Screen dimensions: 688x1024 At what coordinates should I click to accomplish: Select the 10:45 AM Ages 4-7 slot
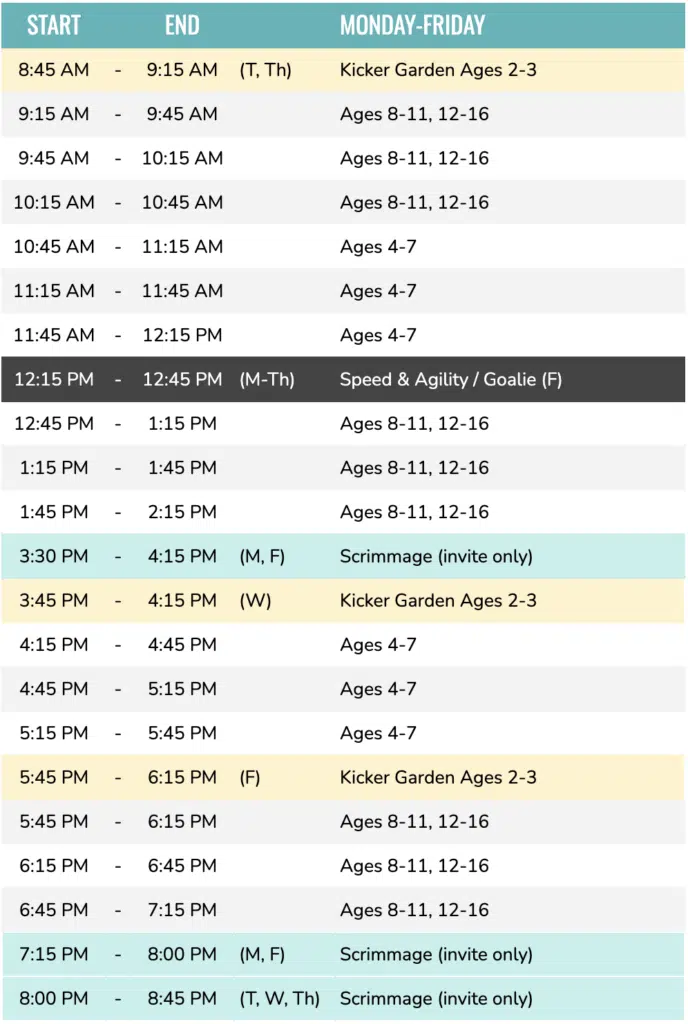point(343,247)
